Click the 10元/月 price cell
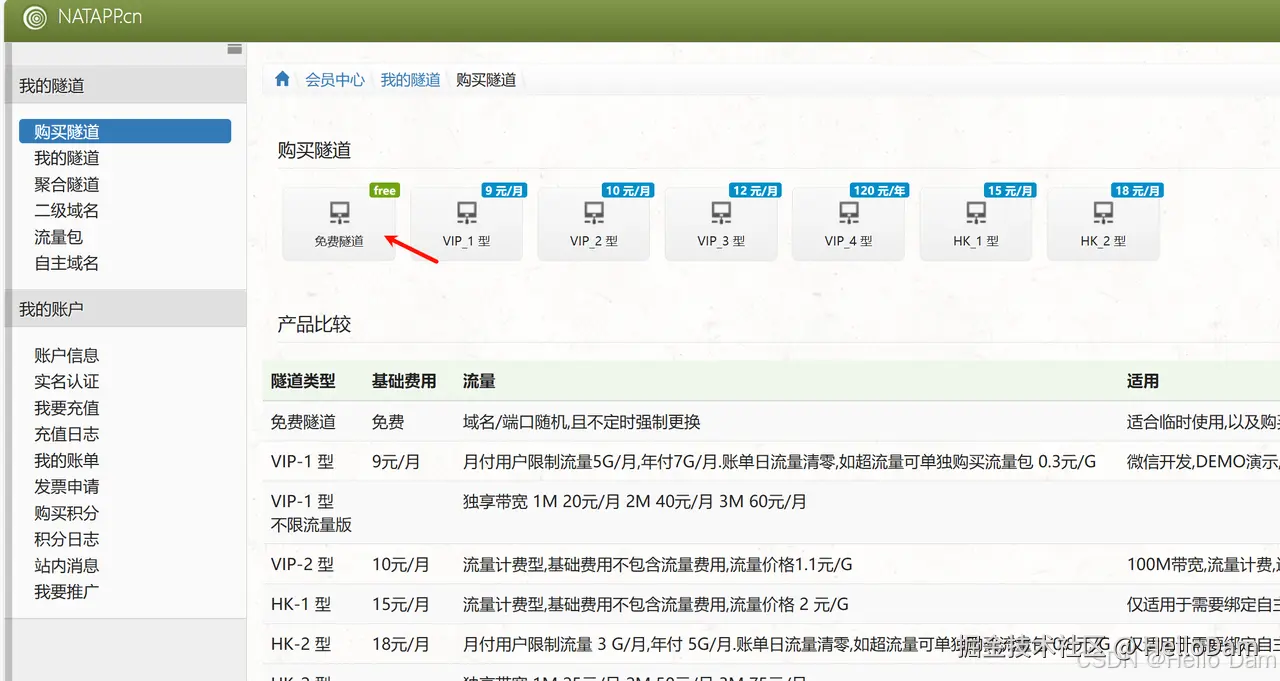1280x681 pixels. (x=401, y=564)
